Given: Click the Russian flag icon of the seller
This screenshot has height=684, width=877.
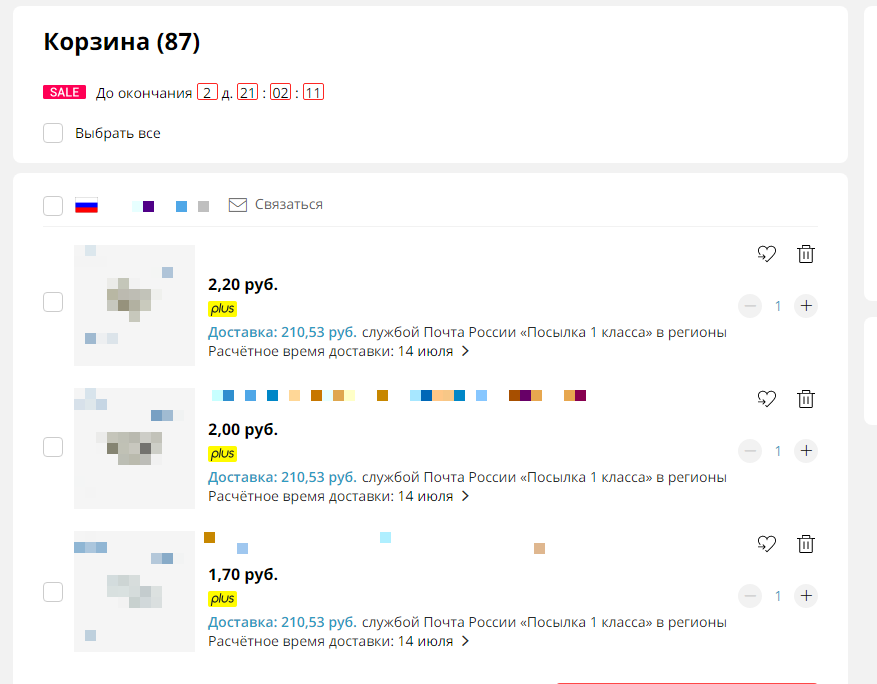Looking at the screenshot, I should [x=87, y=205].
